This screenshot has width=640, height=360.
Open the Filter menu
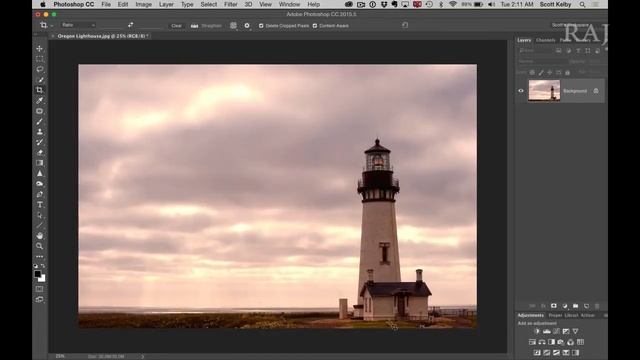[x=231, y=4]
